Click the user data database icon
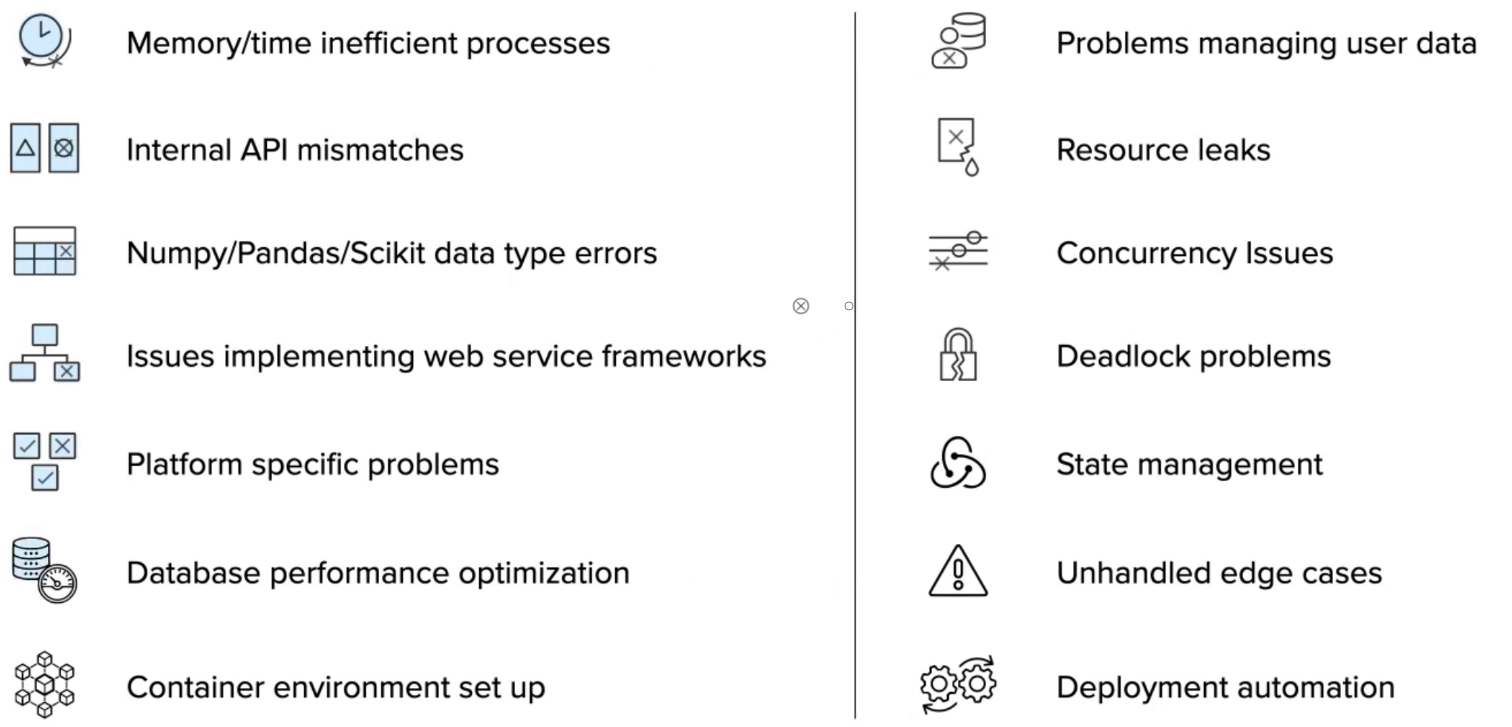 pos(957,43)
